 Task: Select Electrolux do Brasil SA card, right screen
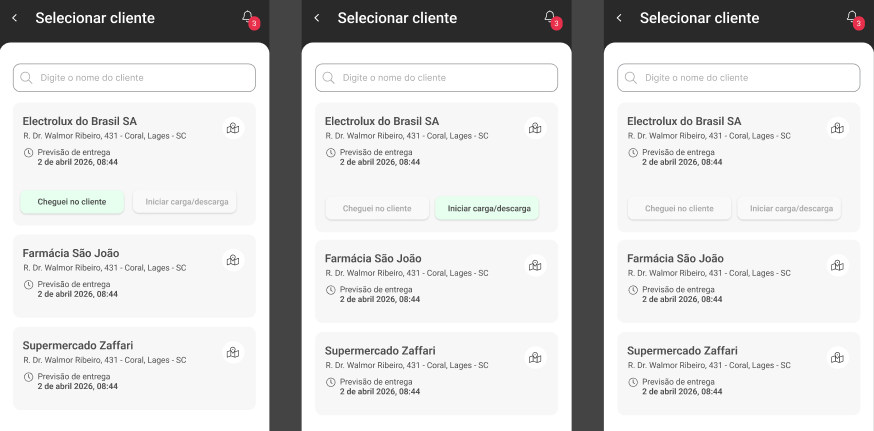tap(739, 167)
